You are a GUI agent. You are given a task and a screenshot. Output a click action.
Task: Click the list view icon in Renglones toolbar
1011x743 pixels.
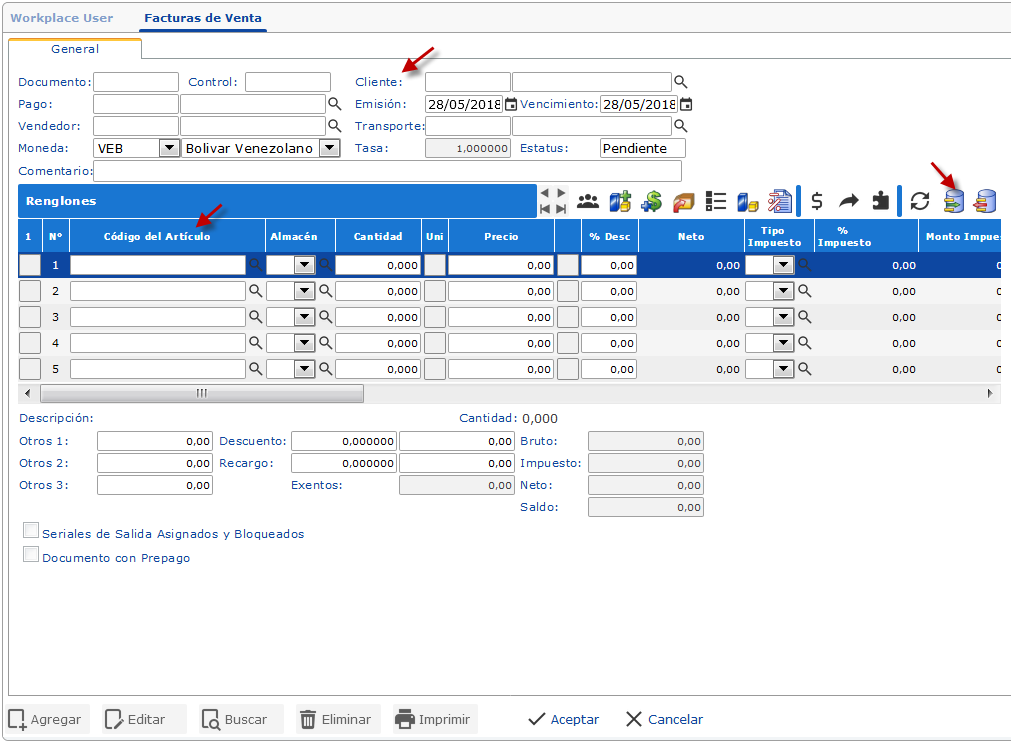click(716, 201)
